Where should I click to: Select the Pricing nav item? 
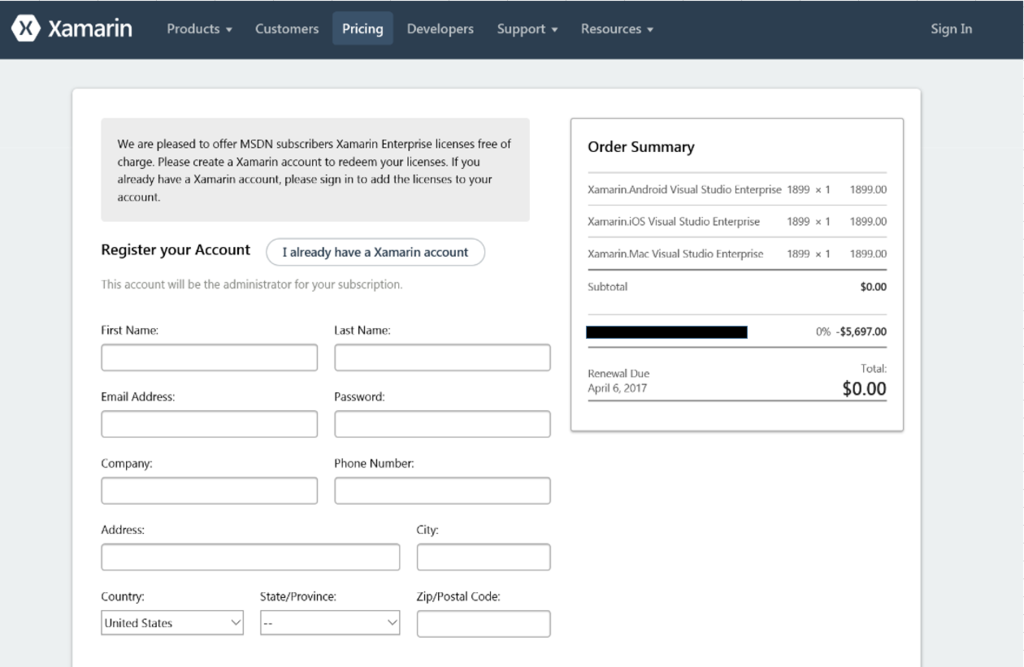pos(362,29)
